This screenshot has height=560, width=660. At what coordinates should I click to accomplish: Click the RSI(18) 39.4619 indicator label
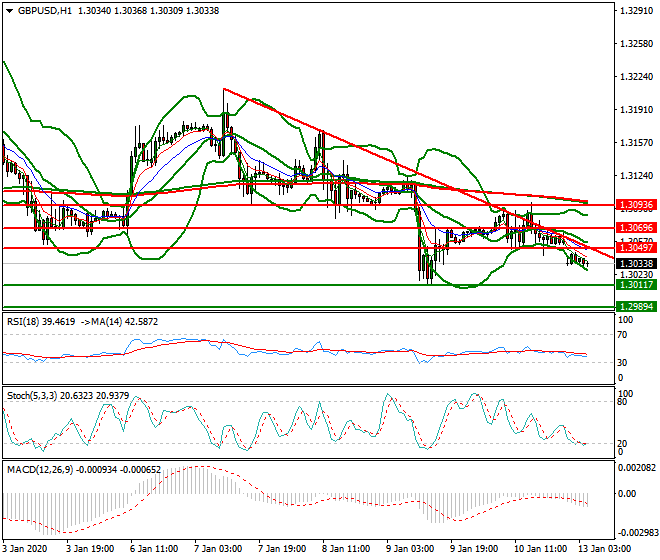41,322
